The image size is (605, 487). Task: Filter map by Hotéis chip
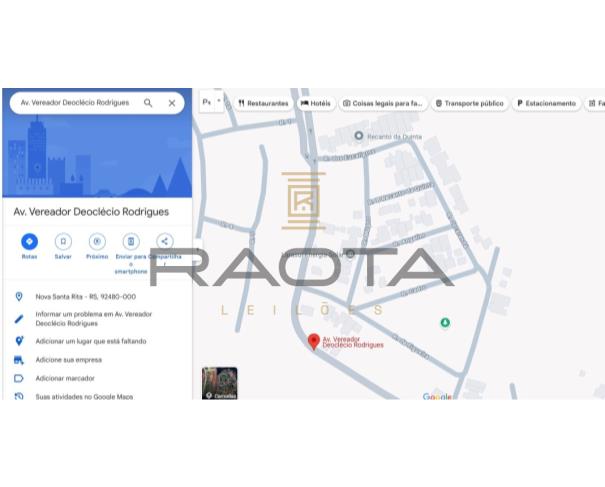click(316, 103)
